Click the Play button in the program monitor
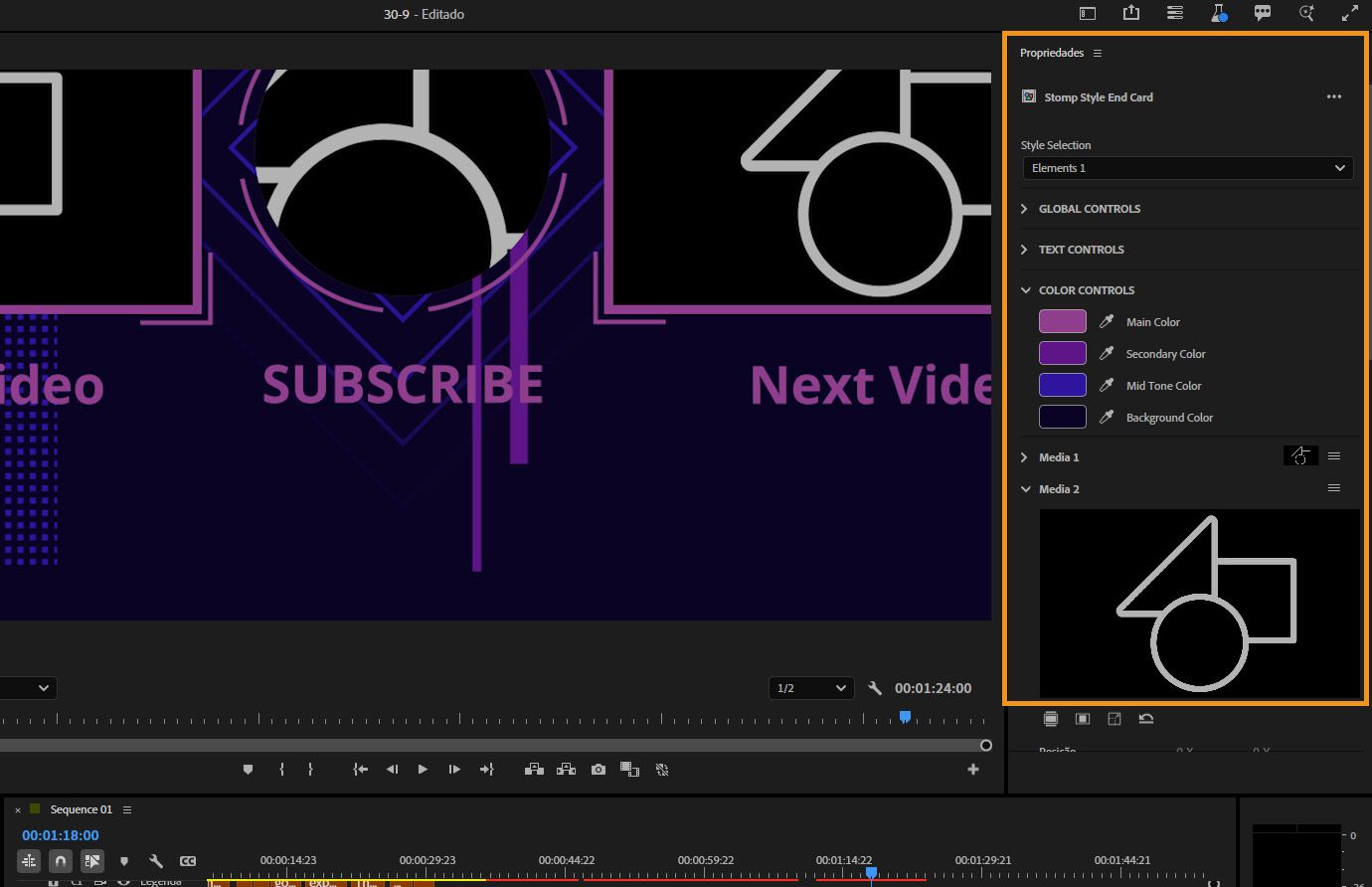1372x887 pixels. pos(423,769)
